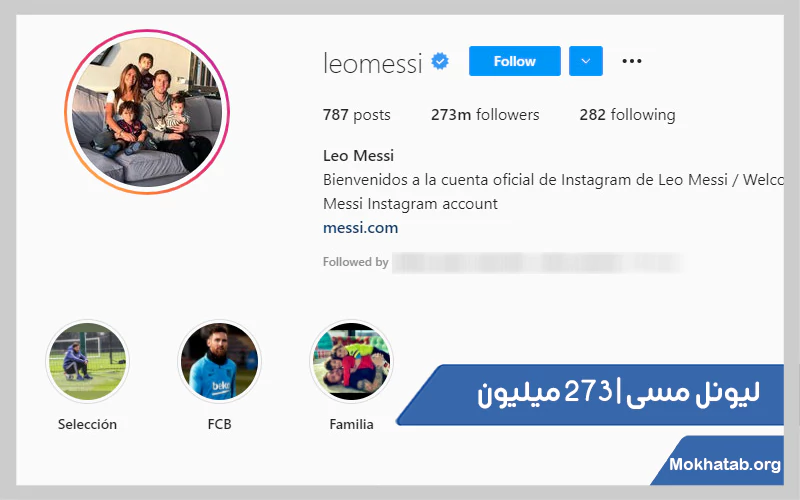Screen dimensions: 800x500
Task: Open the FCB story highlight circle
Action: (219, 361)
